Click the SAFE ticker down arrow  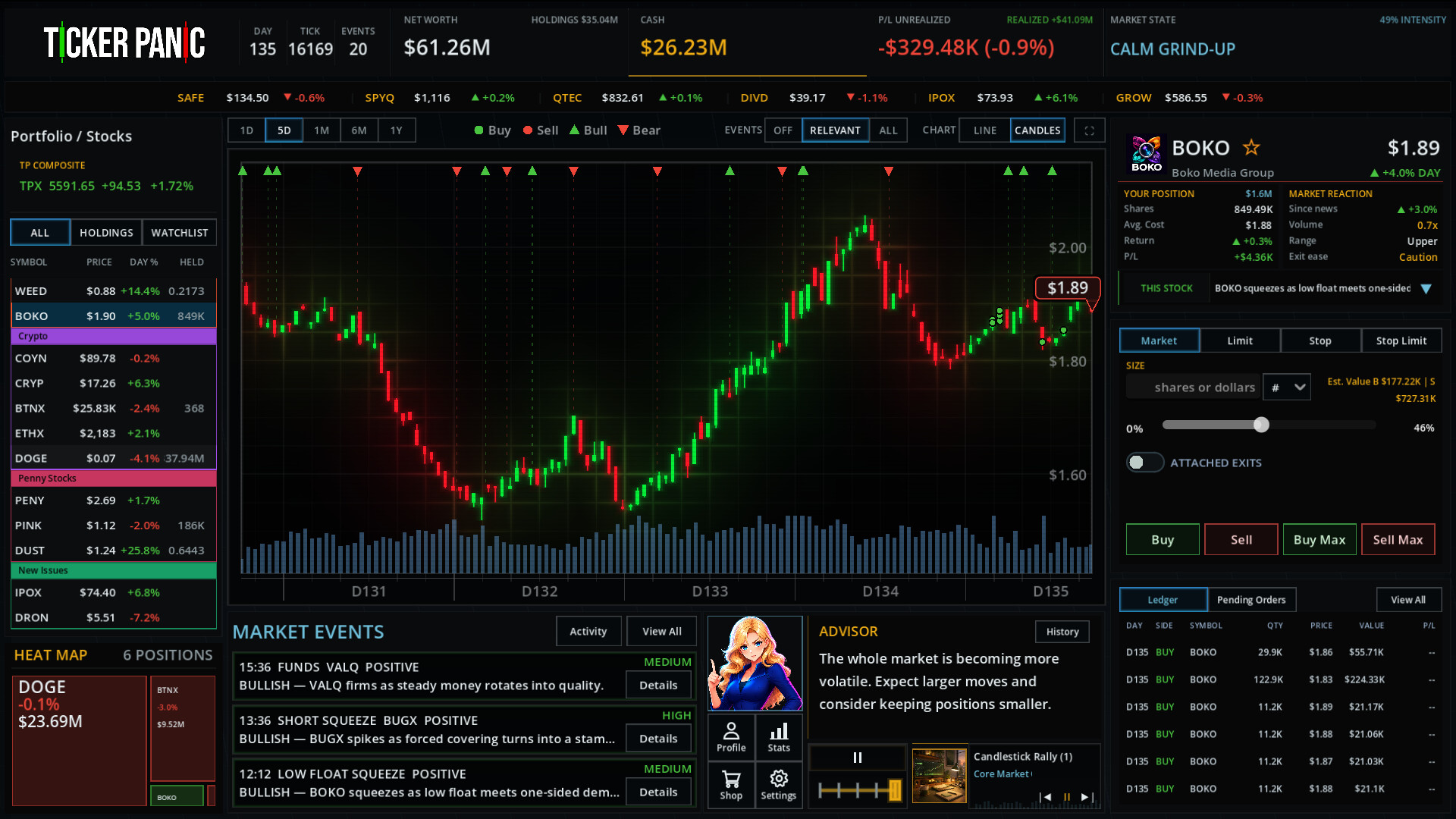click(287, 97)
